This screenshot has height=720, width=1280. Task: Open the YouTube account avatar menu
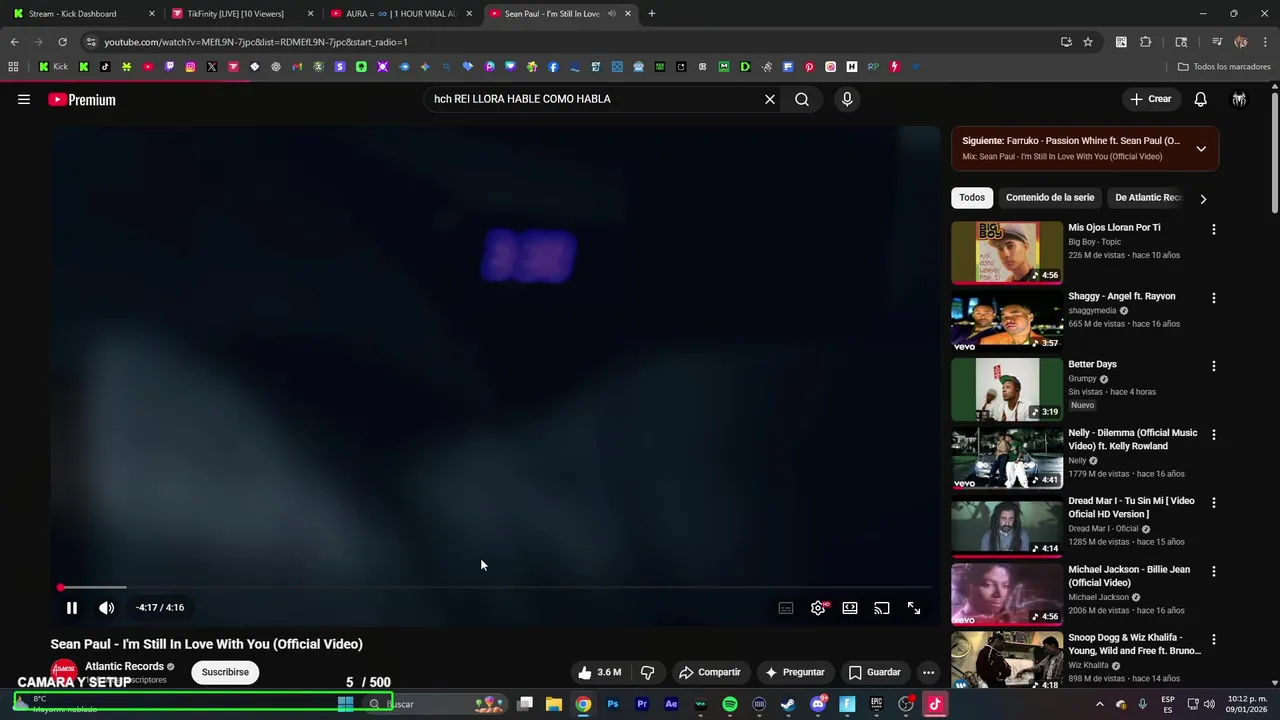coord(1239,99)
